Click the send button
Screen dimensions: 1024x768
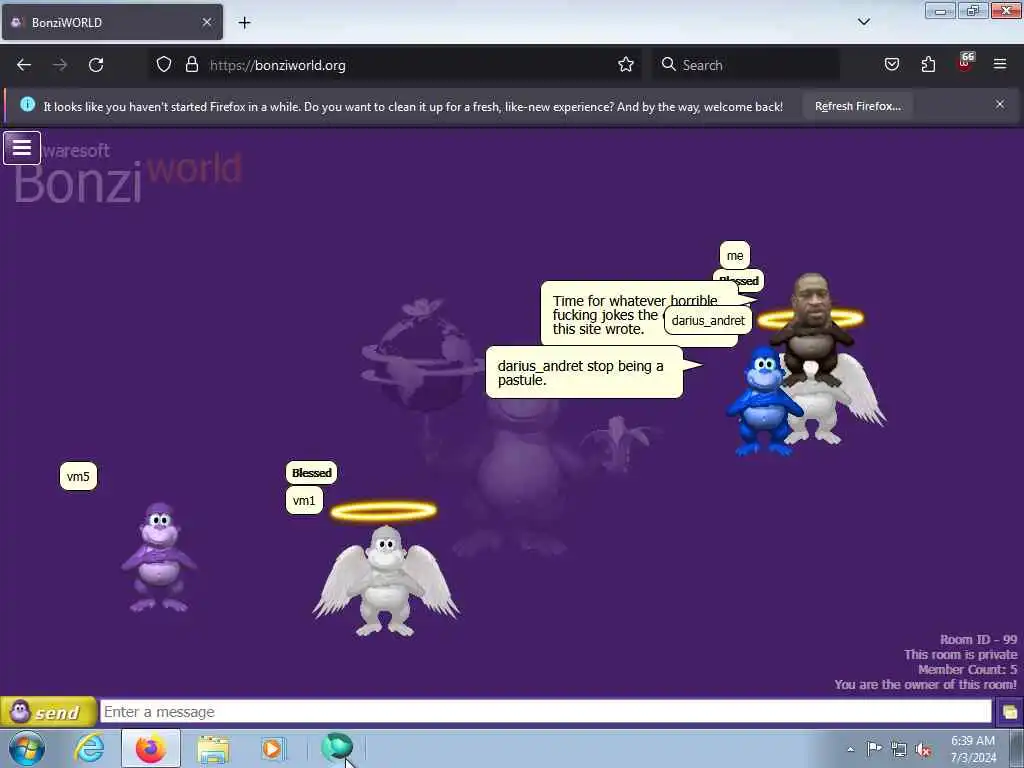pyautogui.click(x=48, y=712)
